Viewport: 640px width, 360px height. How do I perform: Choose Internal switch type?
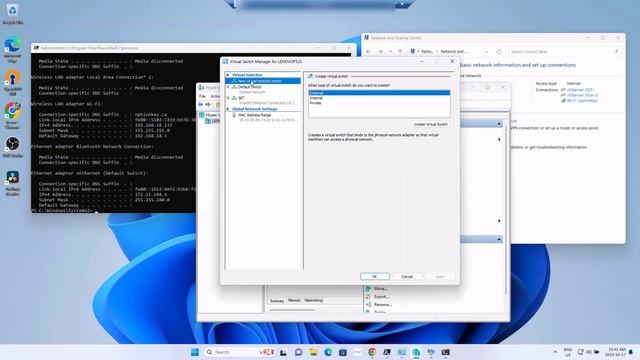(379, 98)
